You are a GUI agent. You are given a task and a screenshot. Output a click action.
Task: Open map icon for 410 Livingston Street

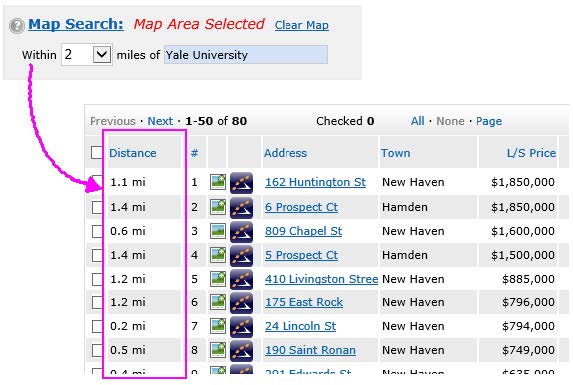242,279
